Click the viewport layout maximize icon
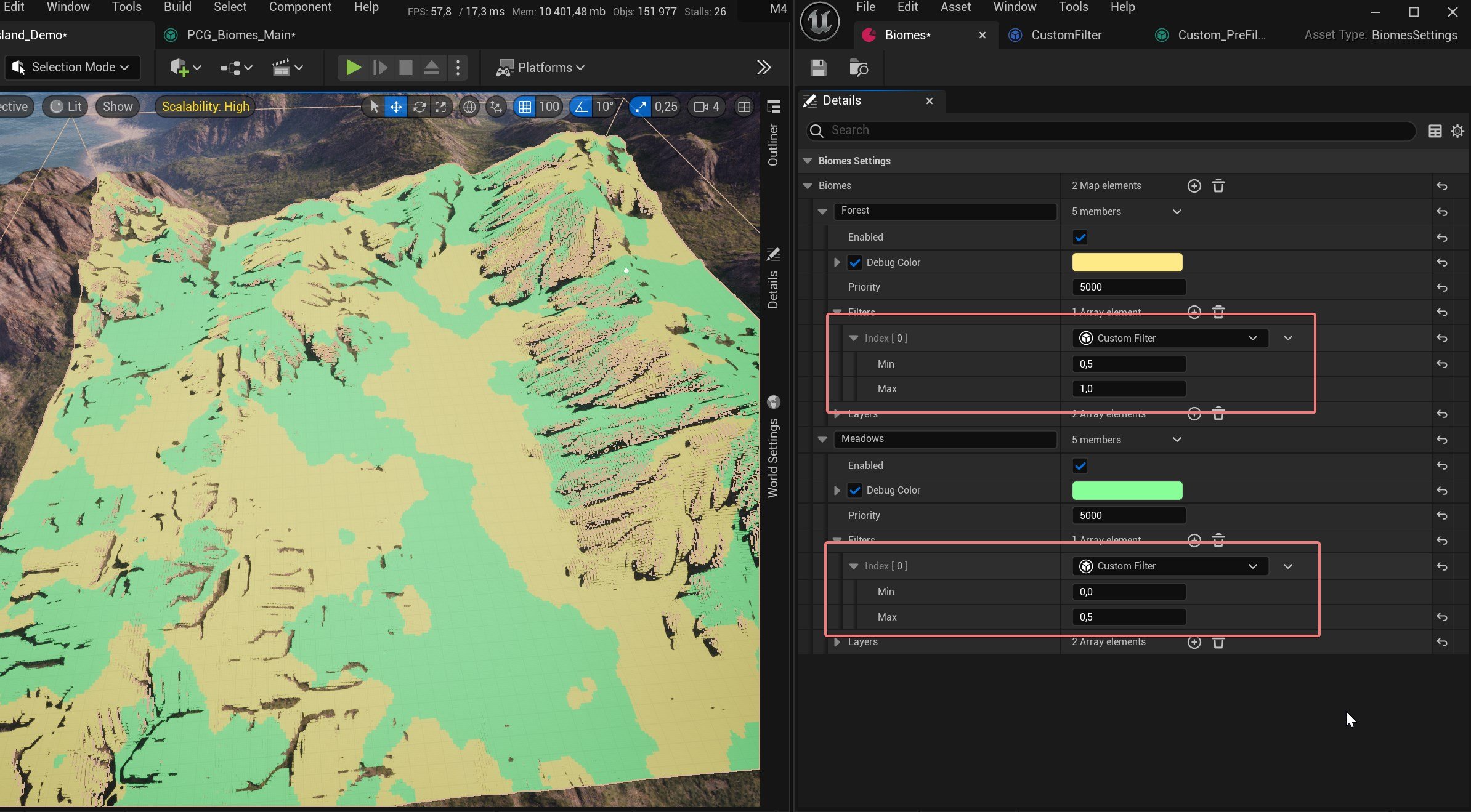1471x812 pixels. [x=744, y=107]
